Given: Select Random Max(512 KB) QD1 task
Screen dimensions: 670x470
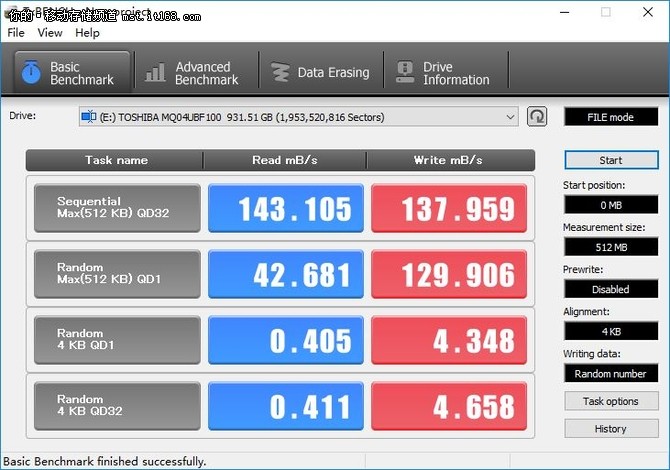Looking at the screenshot, I should (117, 274).
